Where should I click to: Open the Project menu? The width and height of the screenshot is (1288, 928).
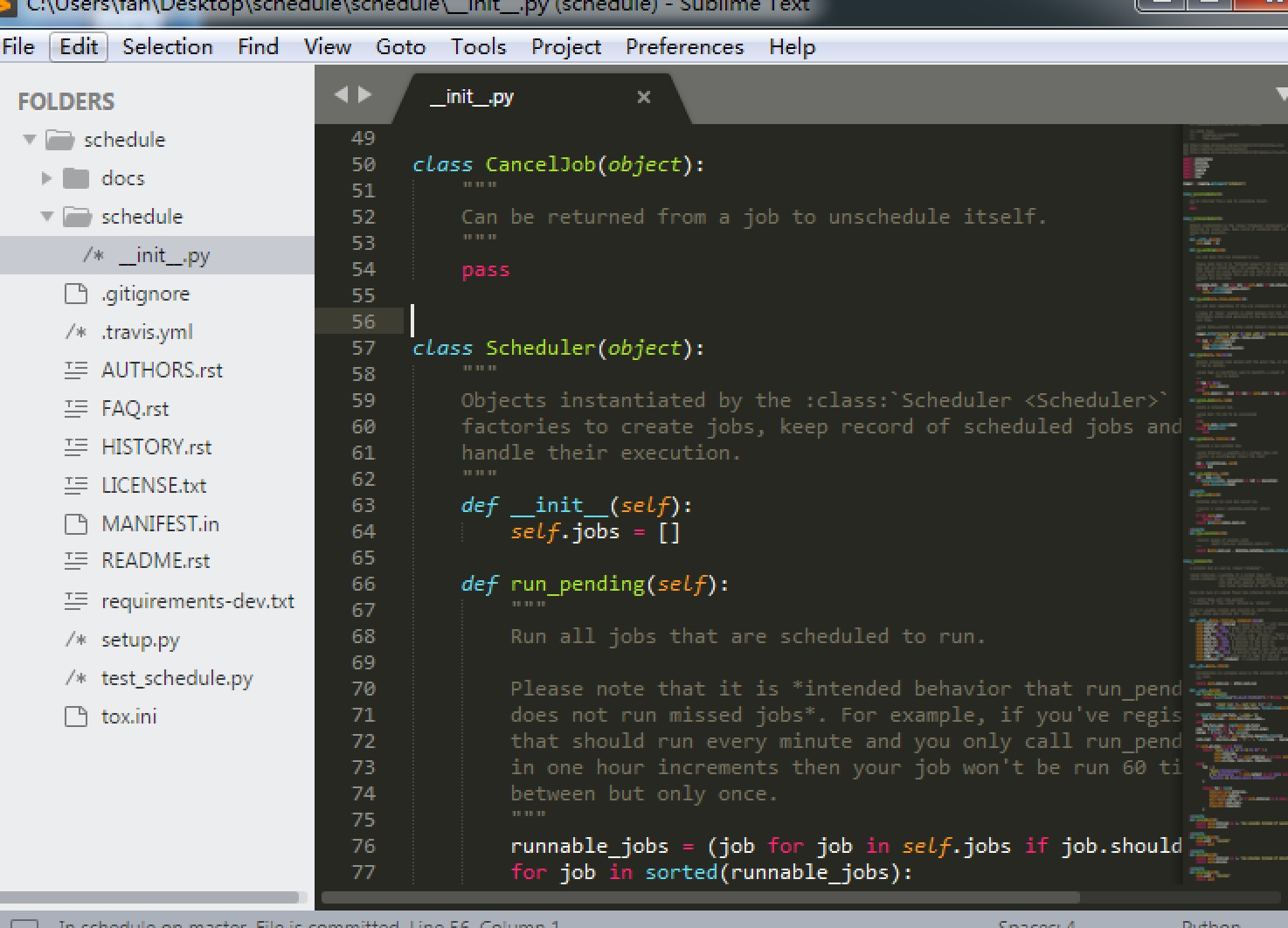coord(566,46)
